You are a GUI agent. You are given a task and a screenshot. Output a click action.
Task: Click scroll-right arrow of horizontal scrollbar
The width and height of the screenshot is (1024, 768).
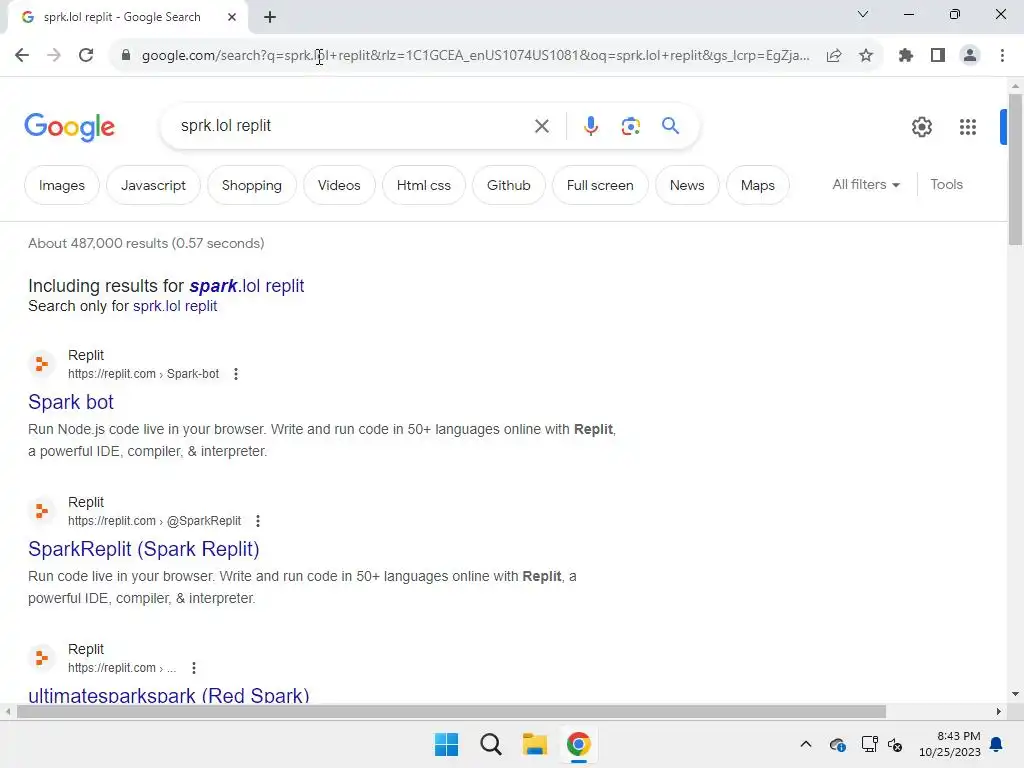point(999,712)
